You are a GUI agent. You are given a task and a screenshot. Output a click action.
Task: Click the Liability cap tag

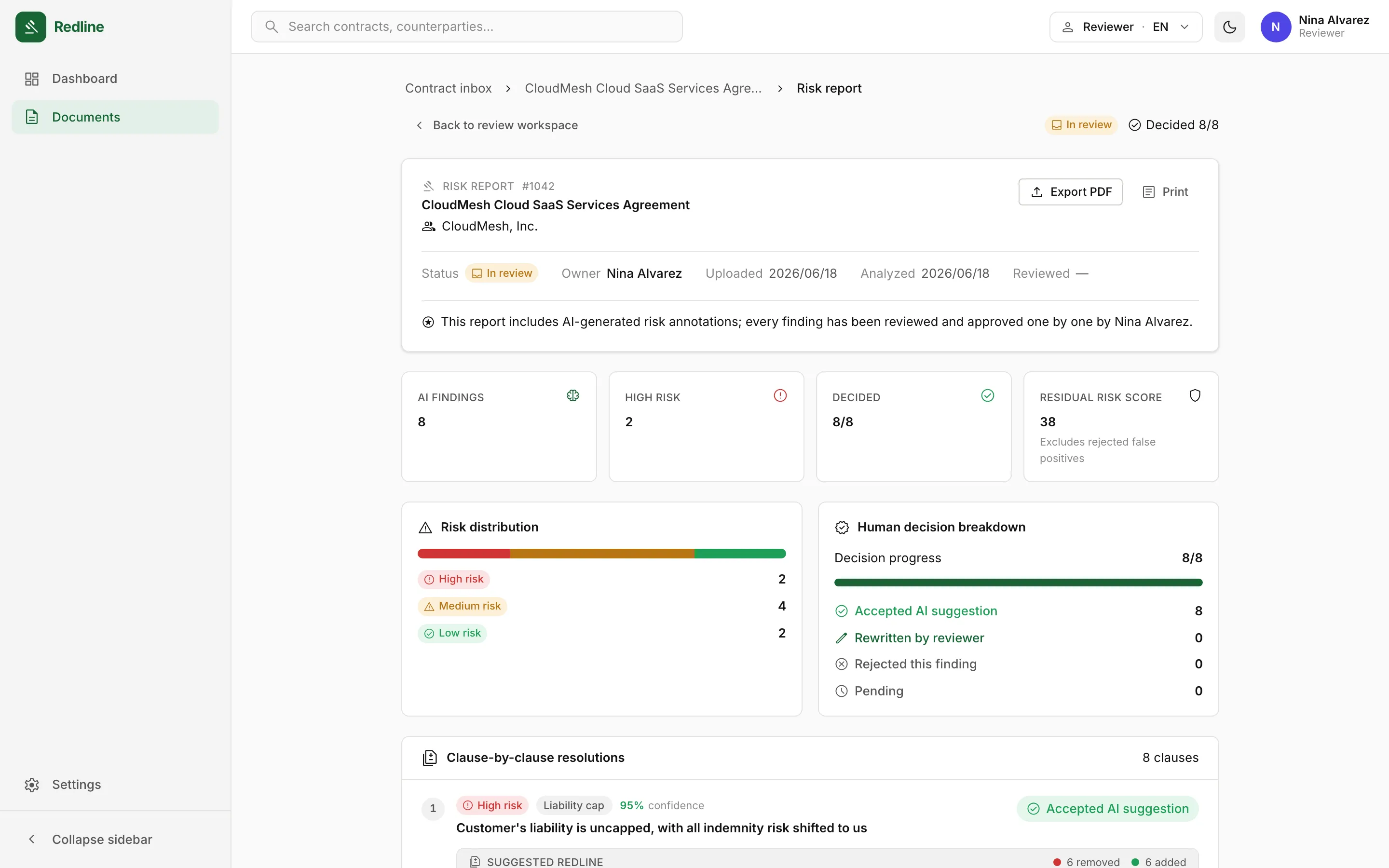574,805
